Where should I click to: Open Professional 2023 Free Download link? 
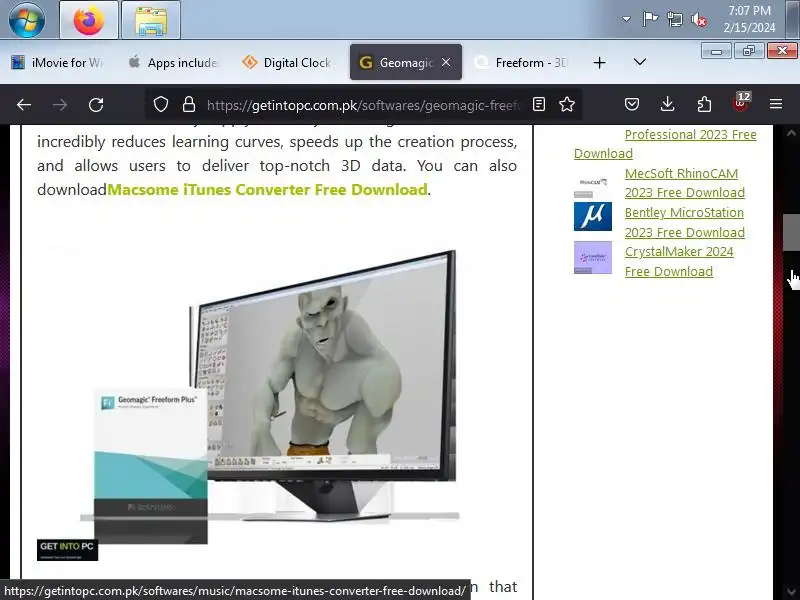coord(690,135)
